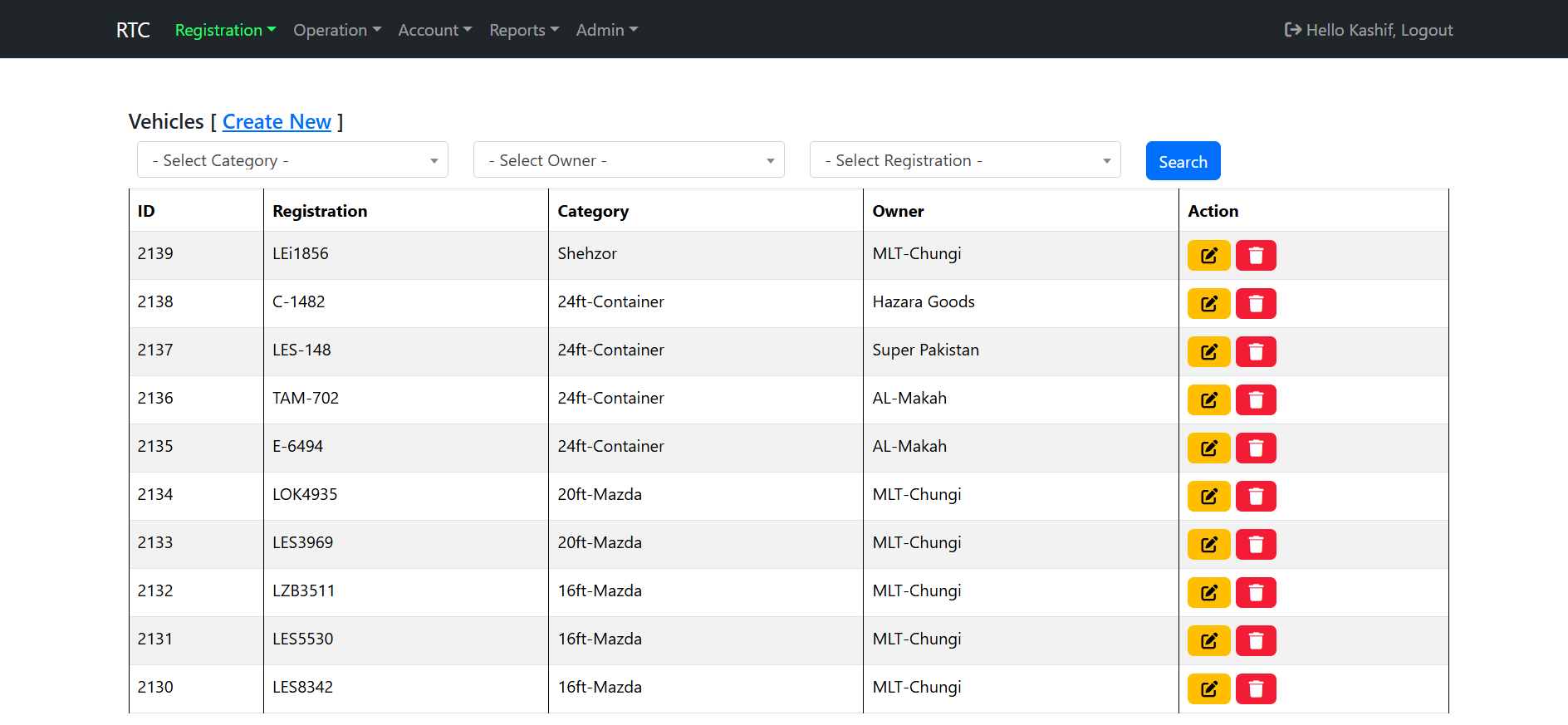Remove vehicle LZB3511 with delete icon
This screenshot has height=725, width=1568.
[1256, 593]
